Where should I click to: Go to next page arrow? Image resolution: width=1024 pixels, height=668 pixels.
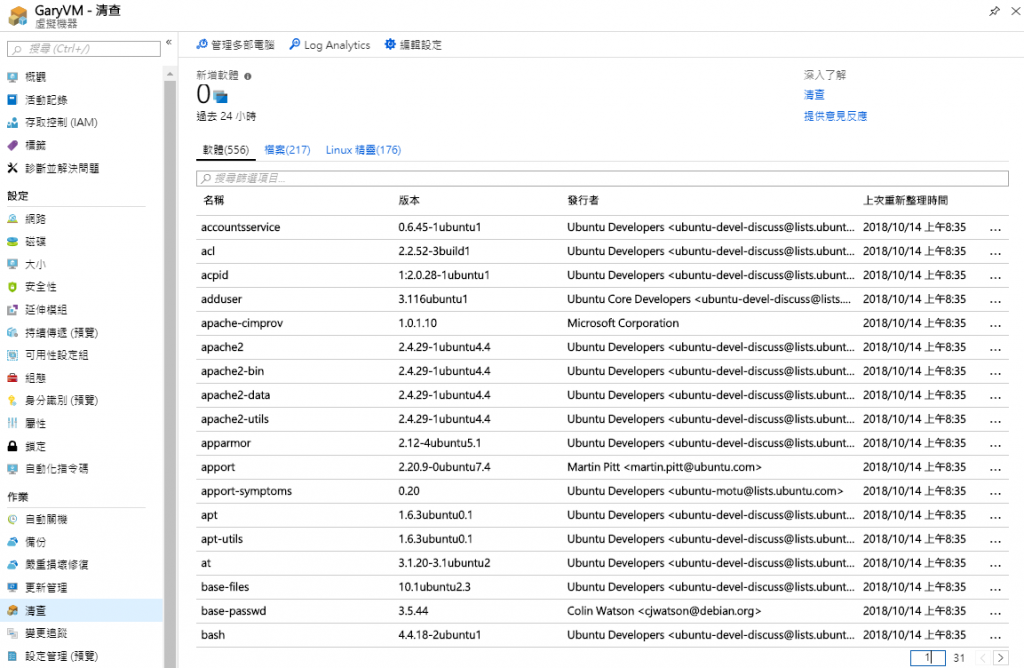click(1000, 658)
